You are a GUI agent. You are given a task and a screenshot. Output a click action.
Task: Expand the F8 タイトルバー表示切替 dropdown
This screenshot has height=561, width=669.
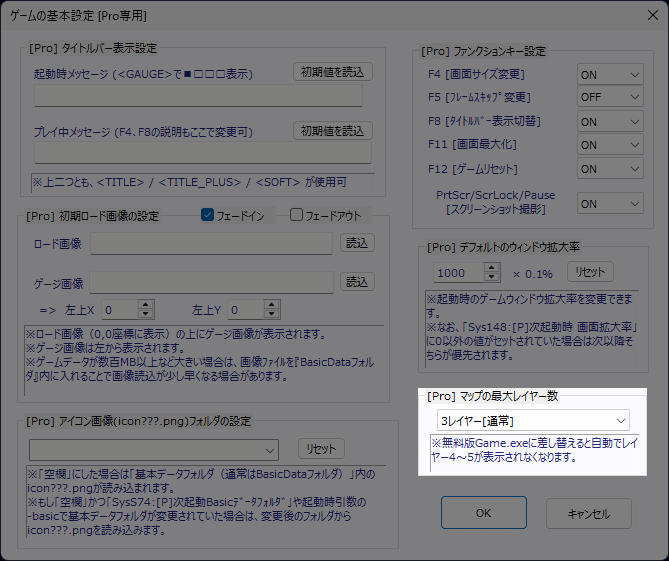pos(610,122)
